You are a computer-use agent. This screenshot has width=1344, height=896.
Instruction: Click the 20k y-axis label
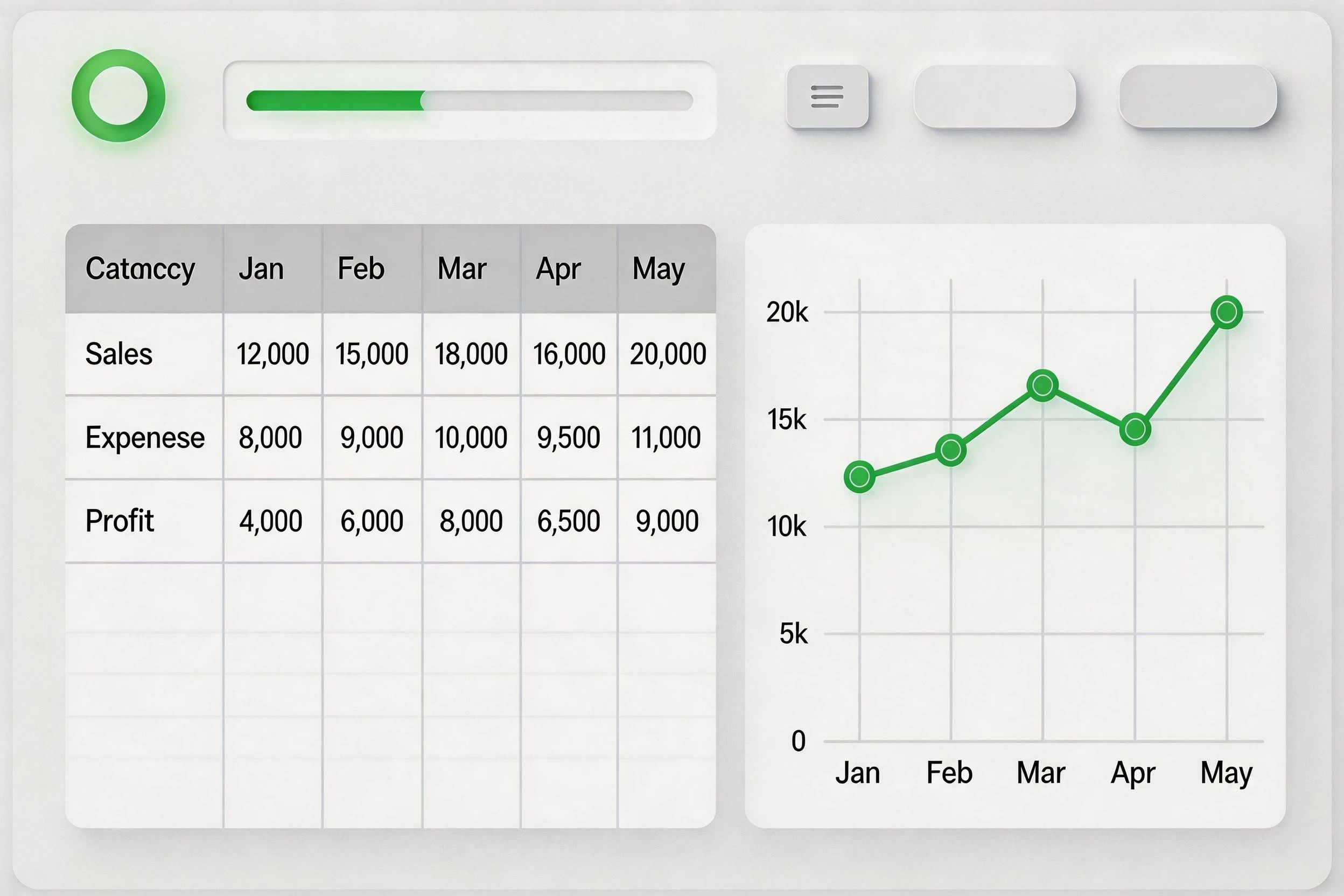[x=787, y=312]
